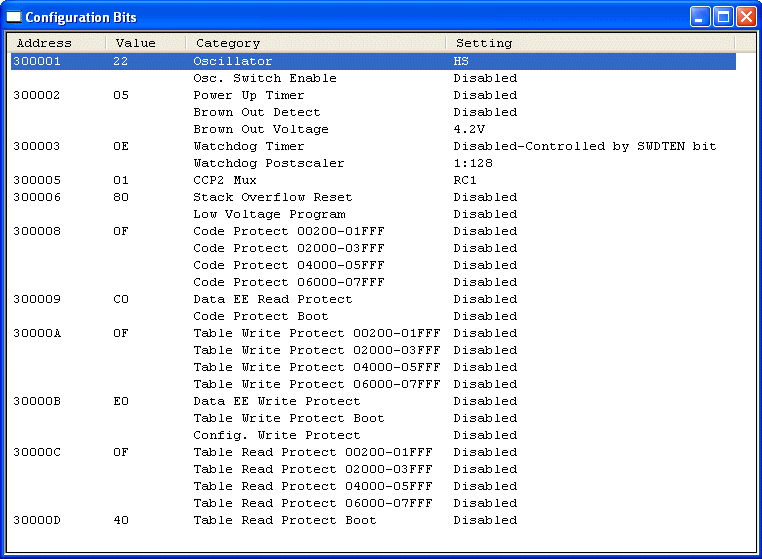
Task: Select Table Write Protect 04000-05FFF row
Action: [373, 367]
